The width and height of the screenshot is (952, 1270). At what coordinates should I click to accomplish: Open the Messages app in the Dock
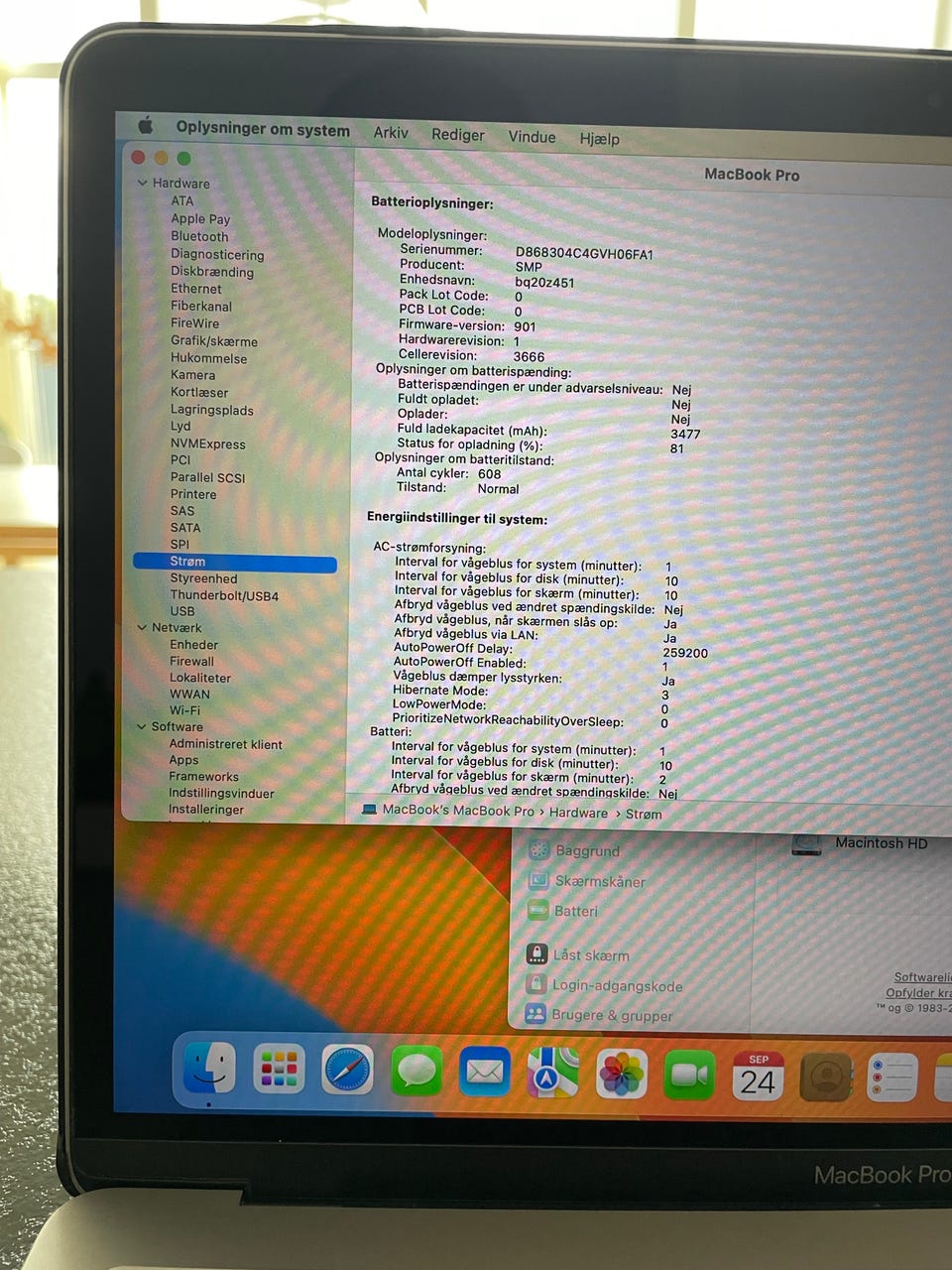click(x=416, y=1072)
